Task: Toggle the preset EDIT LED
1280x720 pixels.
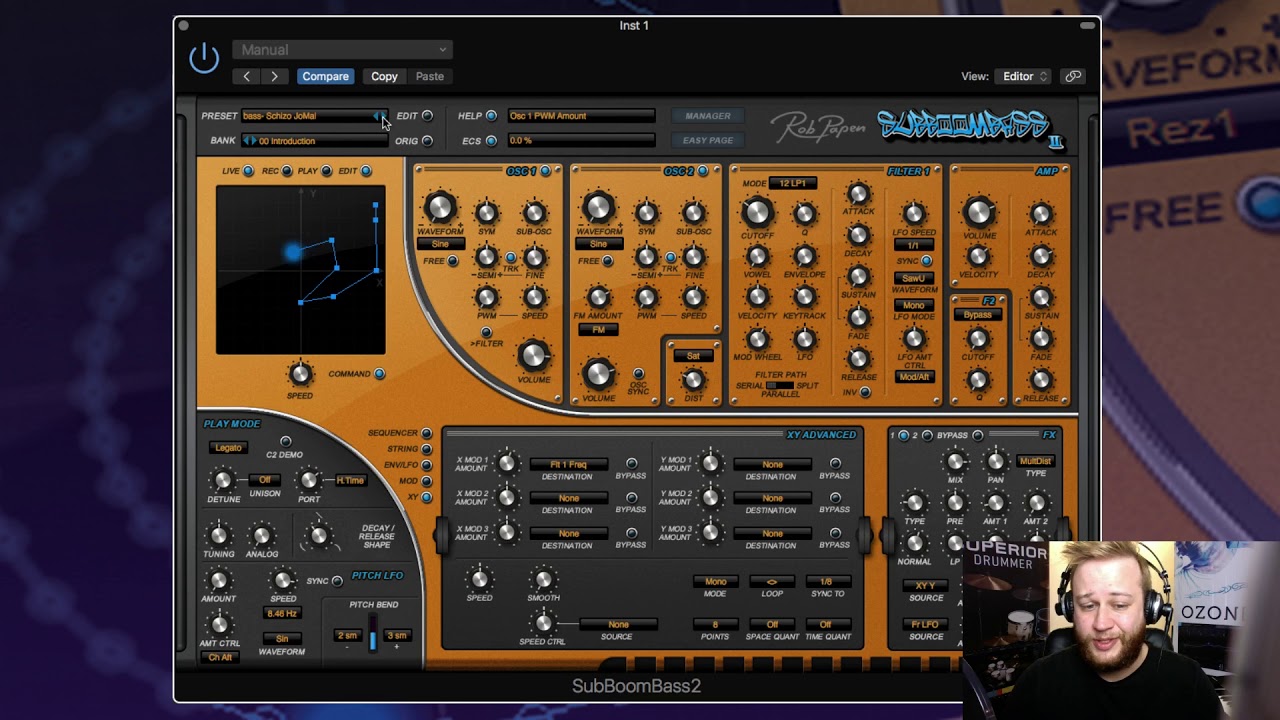Action: (428, 116)
